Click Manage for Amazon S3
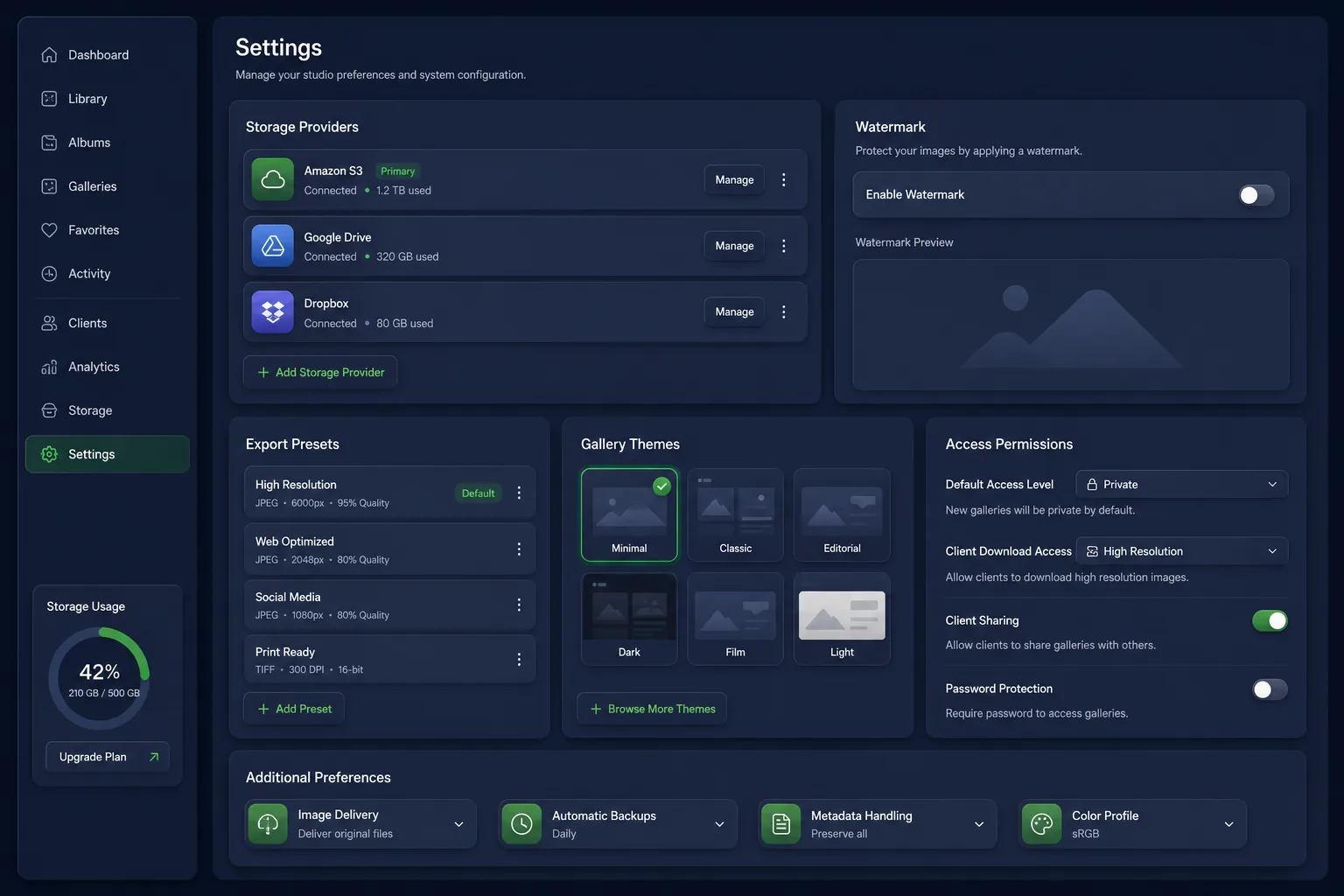1344x896 pixels. [734, 179]
